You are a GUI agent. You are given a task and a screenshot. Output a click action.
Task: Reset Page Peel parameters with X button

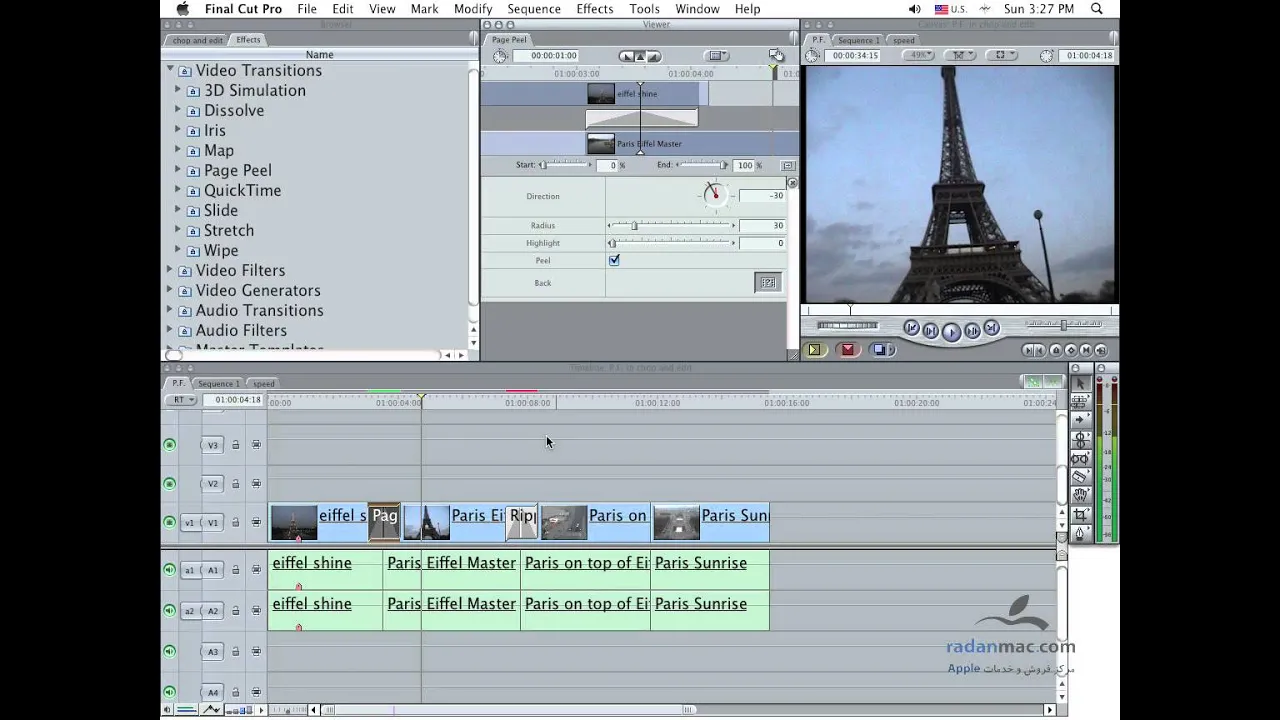792,183
